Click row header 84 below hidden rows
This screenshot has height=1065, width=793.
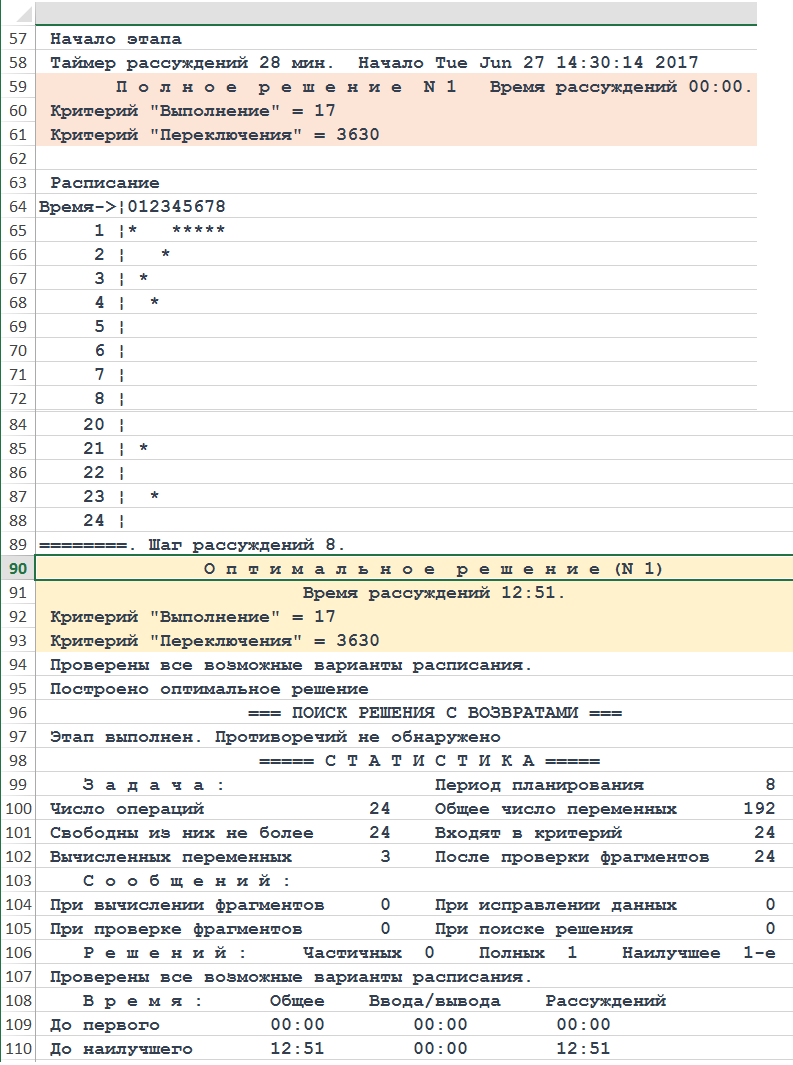click(17, 425)
